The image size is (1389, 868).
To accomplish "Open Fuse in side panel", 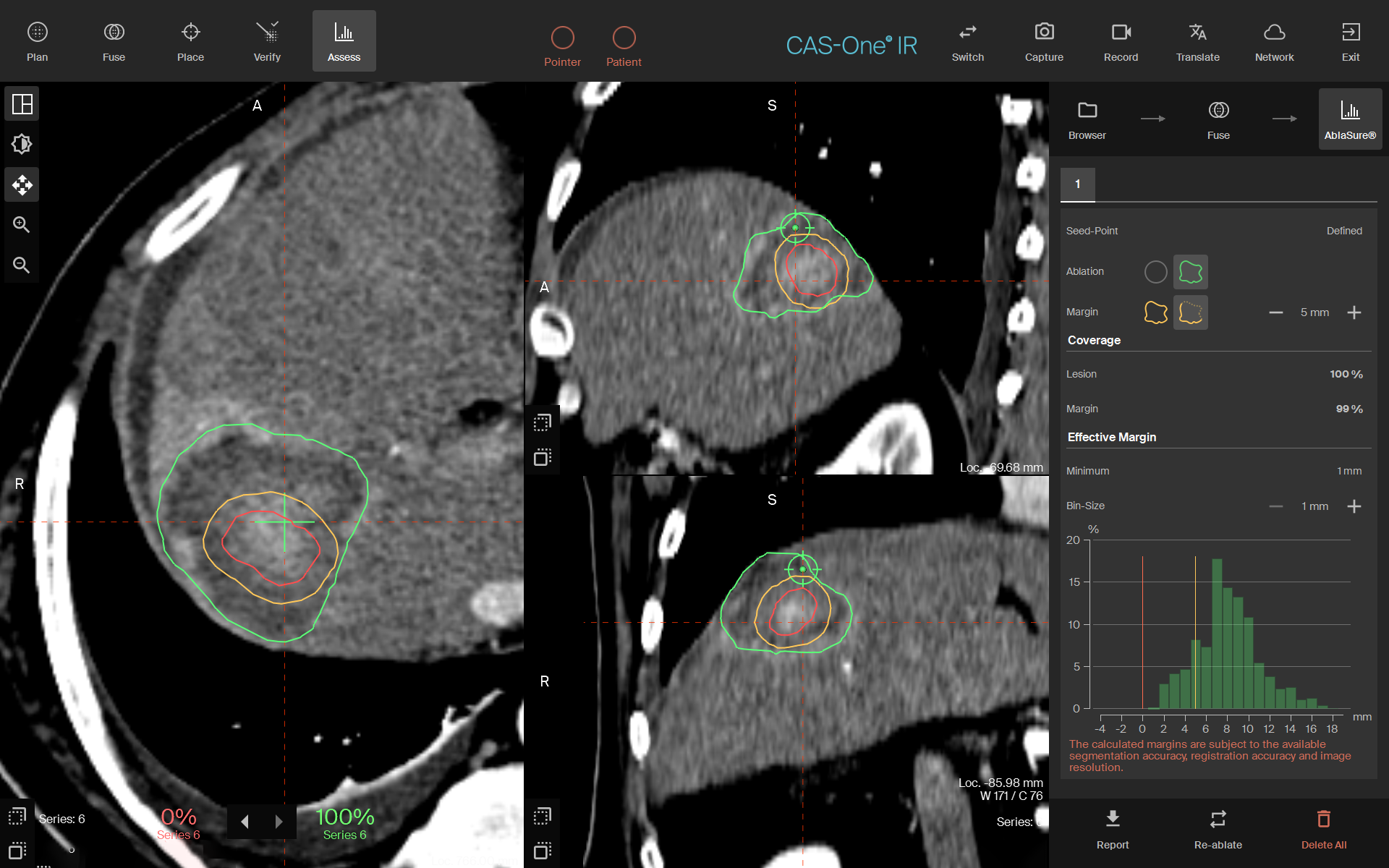I will pos(1218,119).
